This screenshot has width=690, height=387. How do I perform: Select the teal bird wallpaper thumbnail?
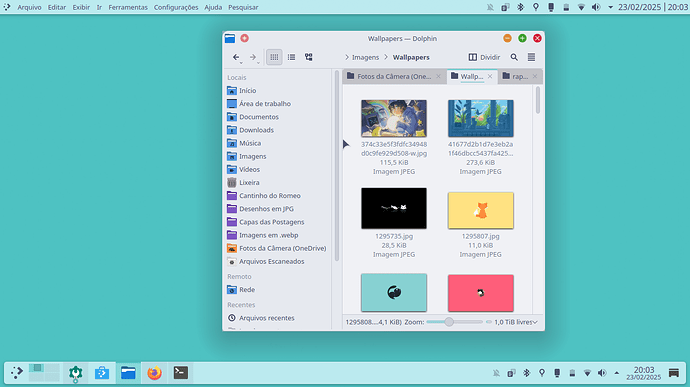click(394, 292)
